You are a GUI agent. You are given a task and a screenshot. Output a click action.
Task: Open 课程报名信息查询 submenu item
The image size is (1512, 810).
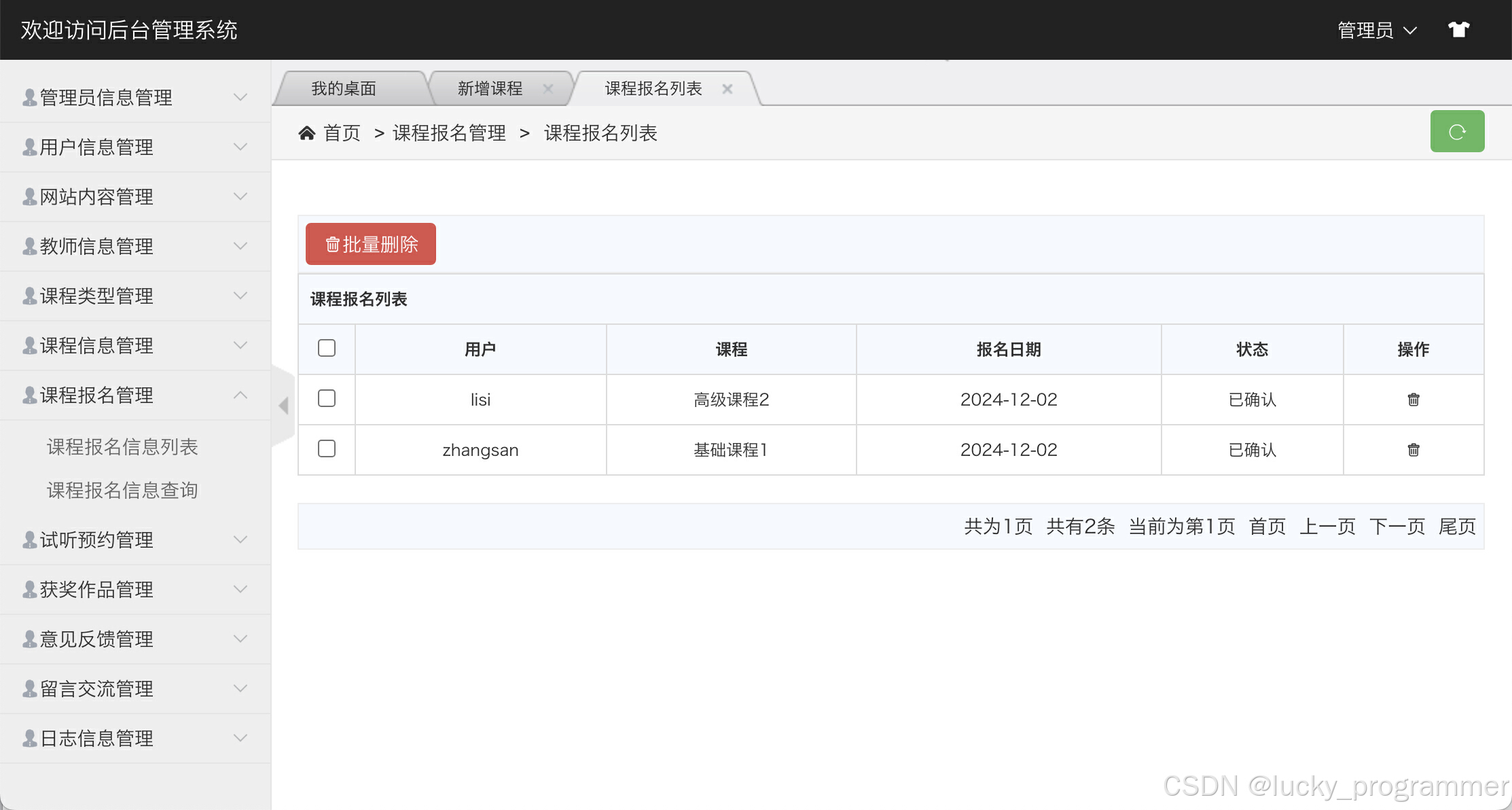point(122,490)
